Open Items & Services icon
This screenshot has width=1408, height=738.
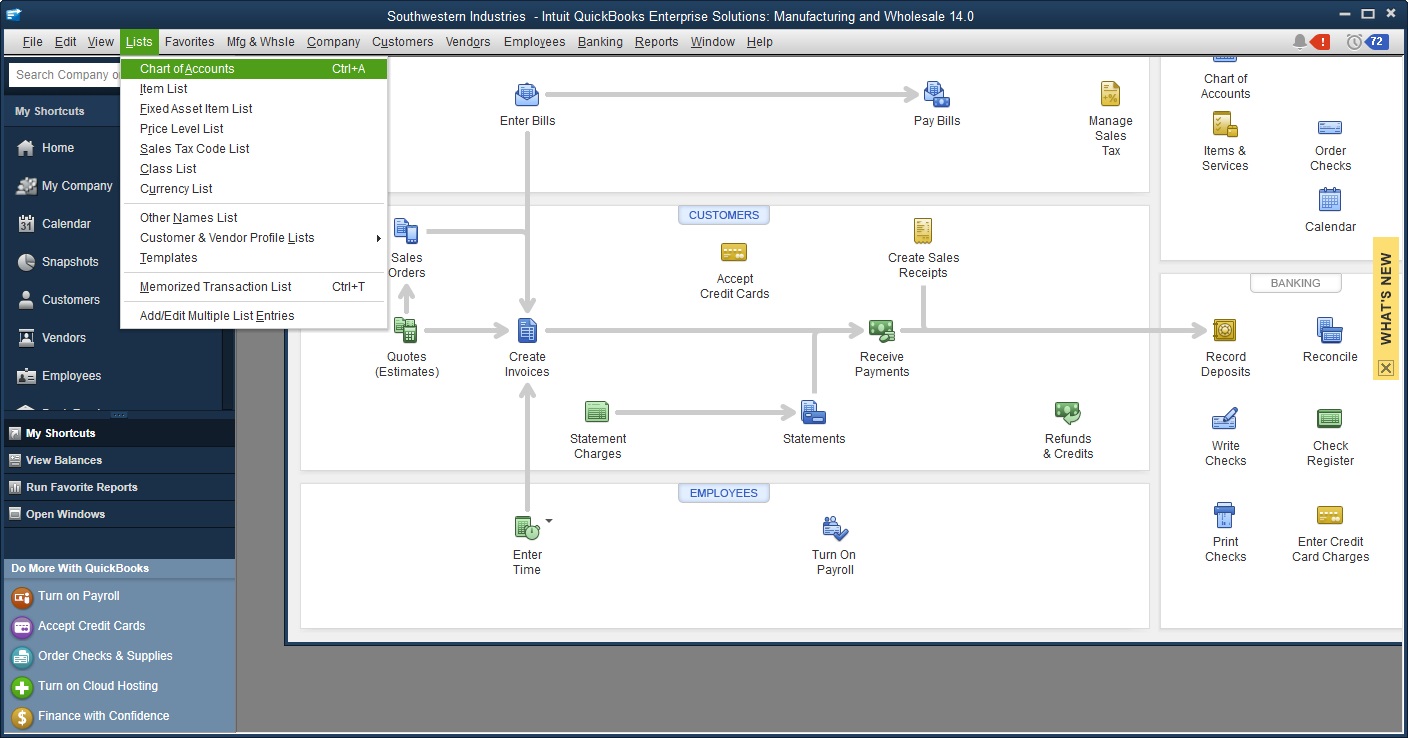[1225, 124]
